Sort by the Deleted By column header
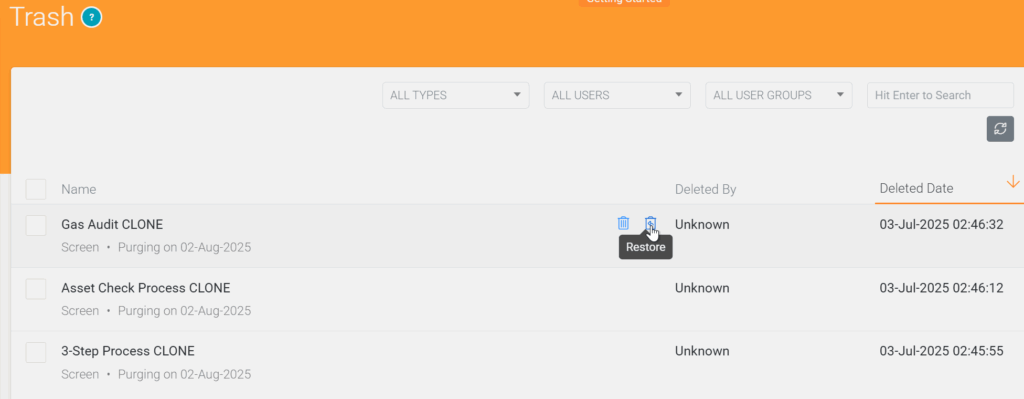 (705, 189)
